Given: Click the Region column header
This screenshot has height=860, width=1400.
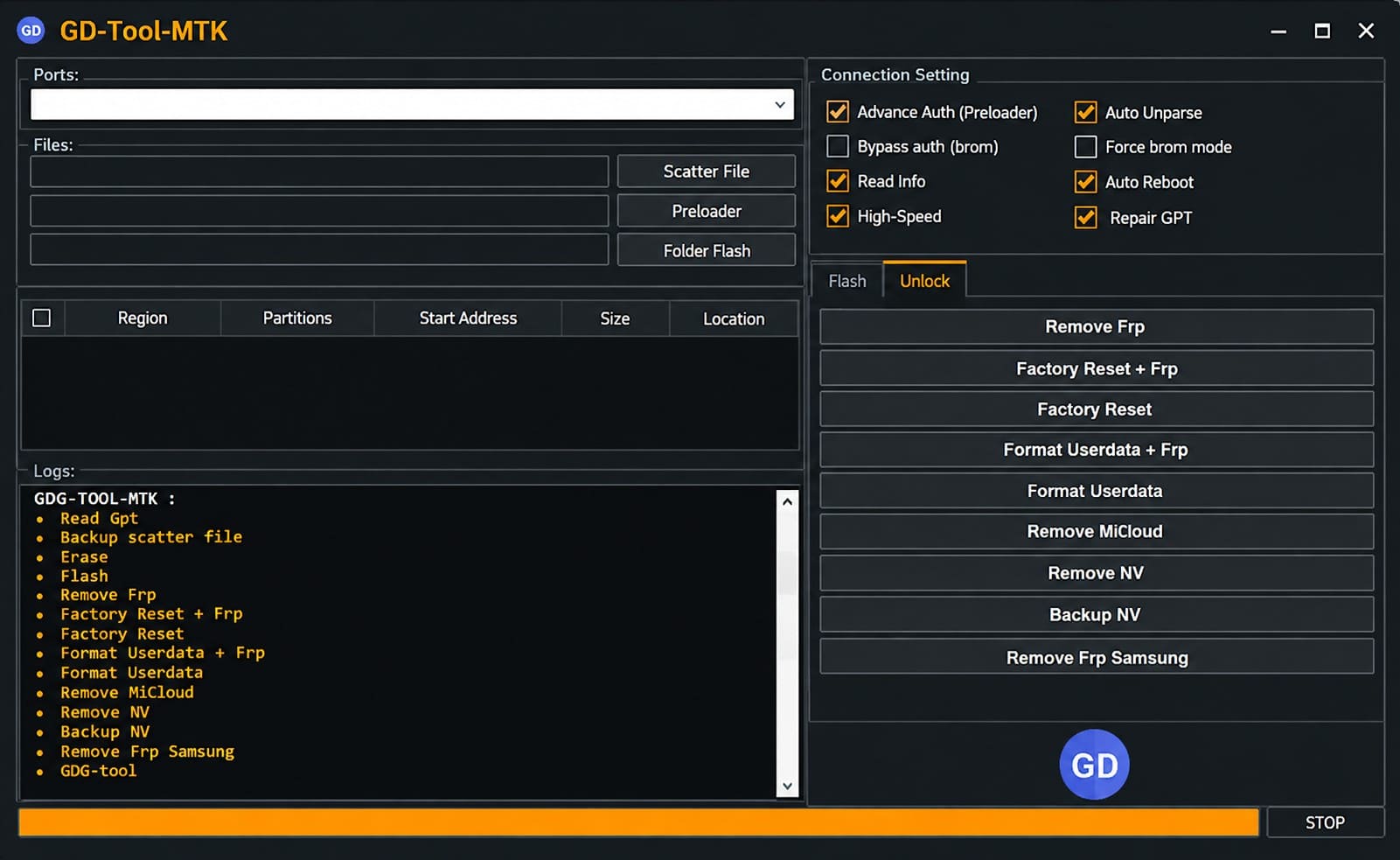Looking at the screenshot, I should pyautogui.click(x=143, y=318).
